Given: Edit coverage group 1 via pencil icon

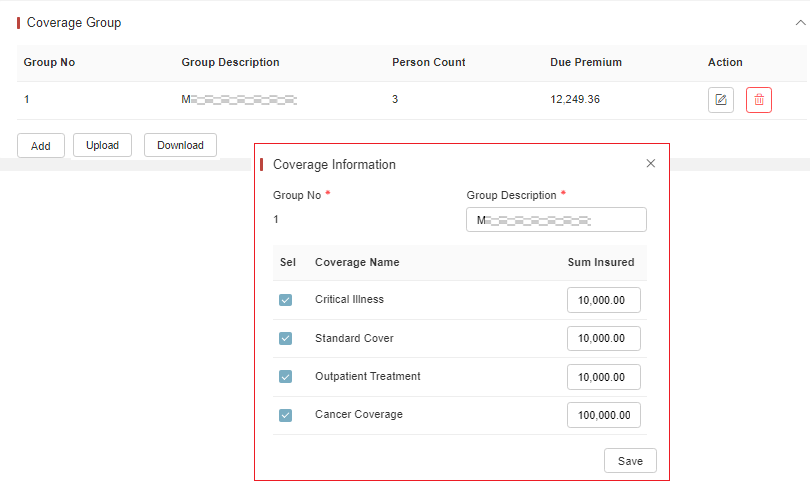Looking at the screenshot, I should click(721, 100).
